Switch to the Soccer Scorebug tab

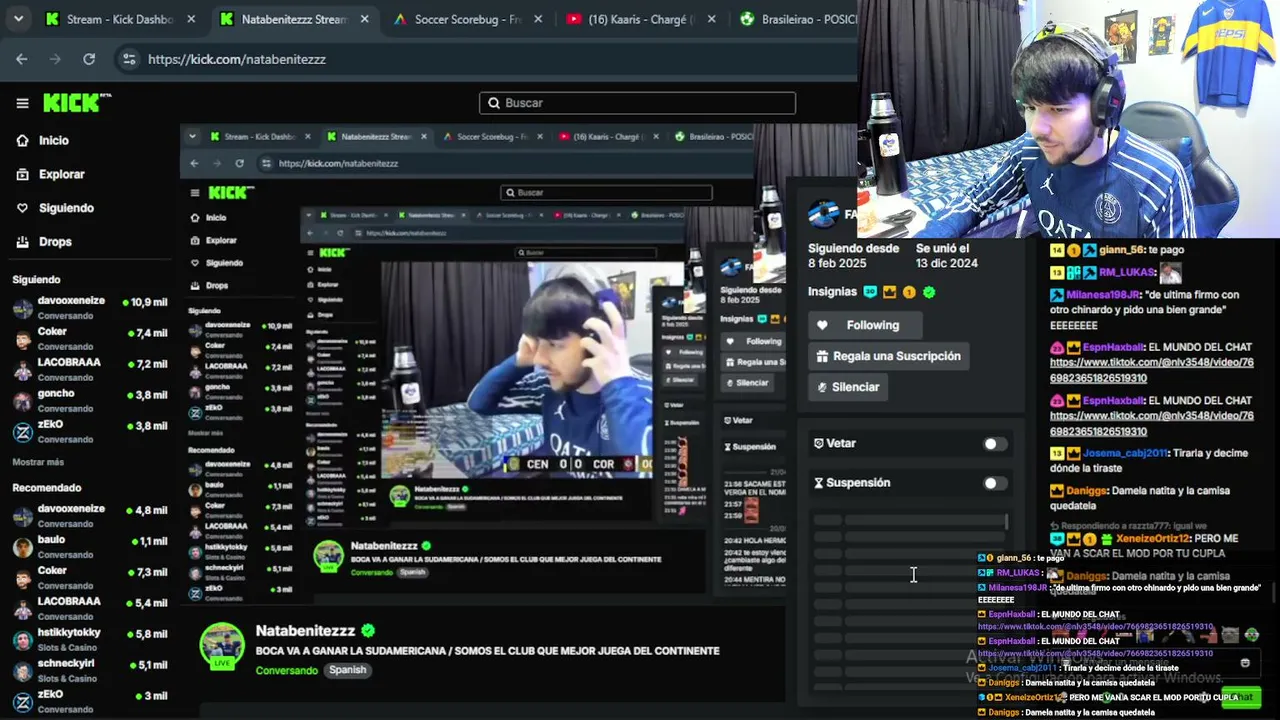point(468,19)
